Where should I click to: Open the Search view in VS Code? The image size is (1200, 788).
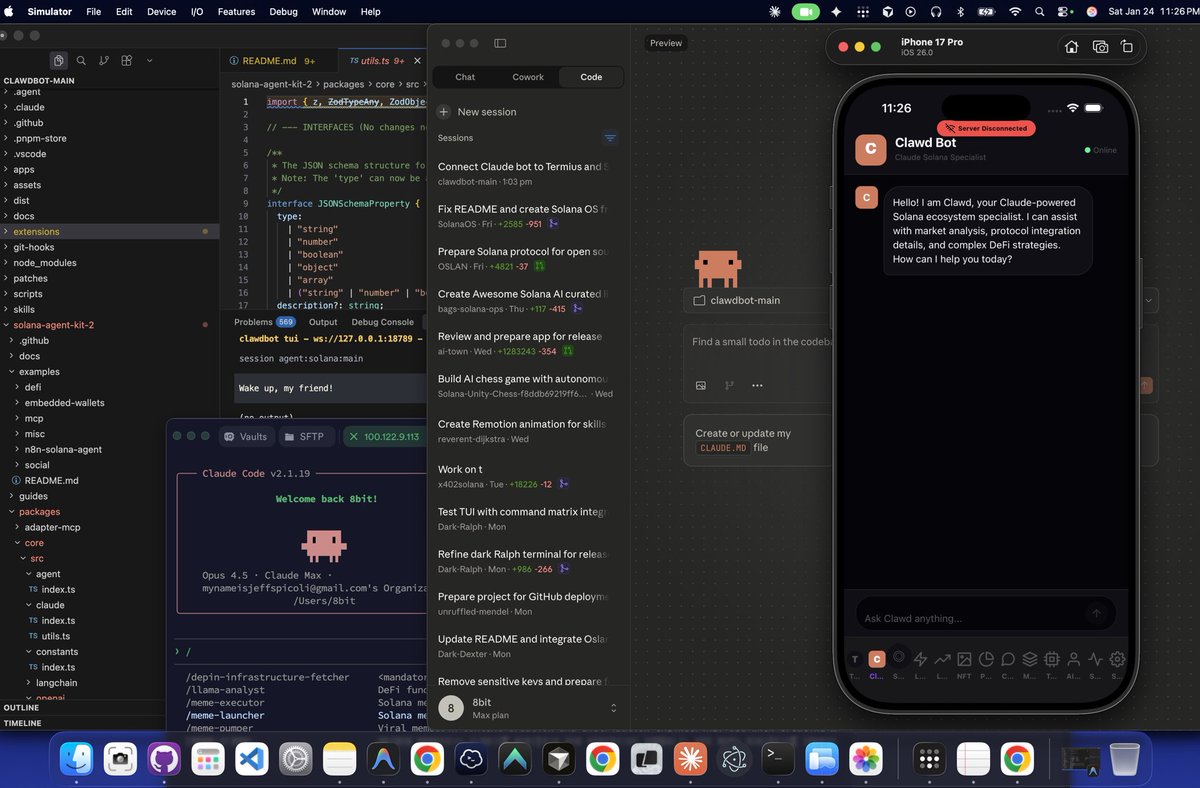[81, 61]
